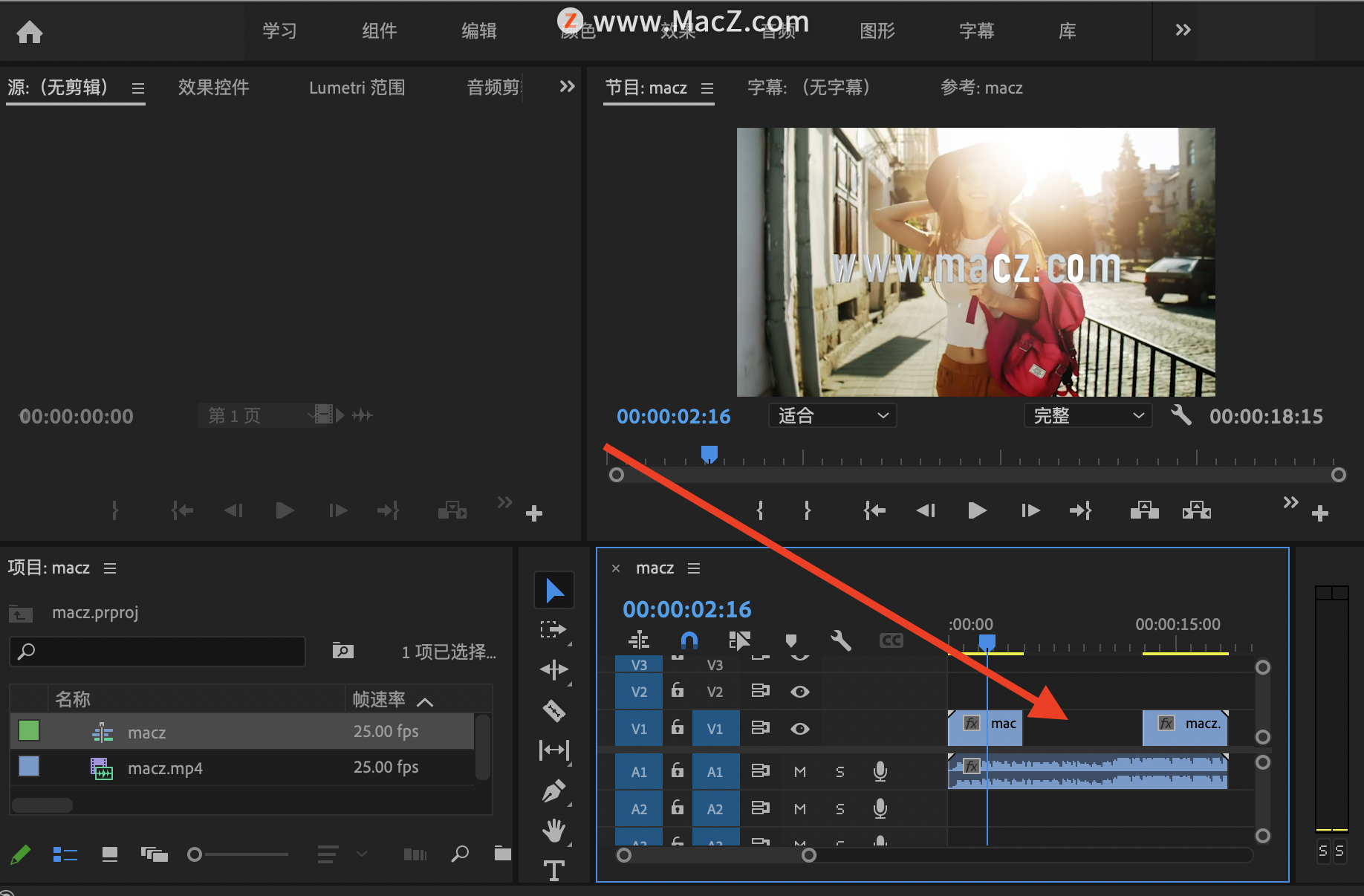Switch Project panel to list view

(x=65, y=854)
